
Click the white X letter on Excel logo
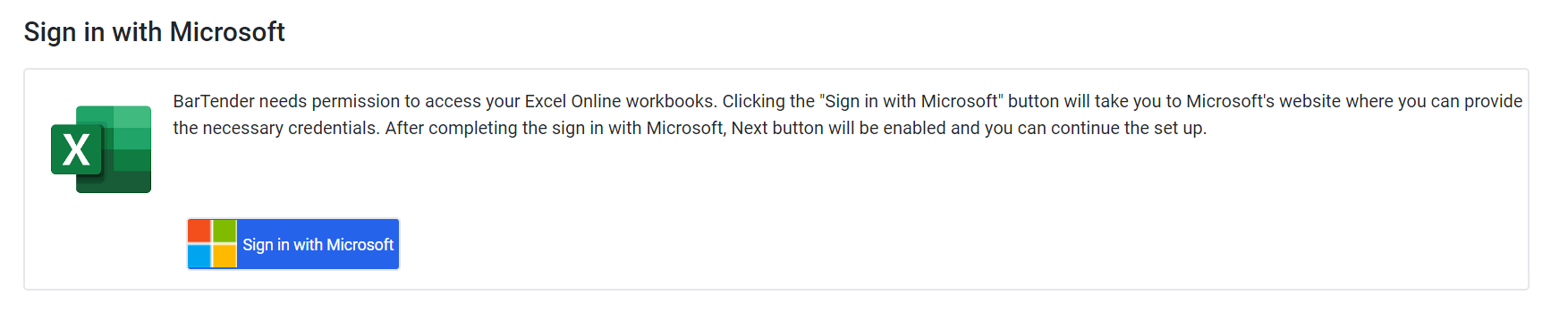point(76,149)
